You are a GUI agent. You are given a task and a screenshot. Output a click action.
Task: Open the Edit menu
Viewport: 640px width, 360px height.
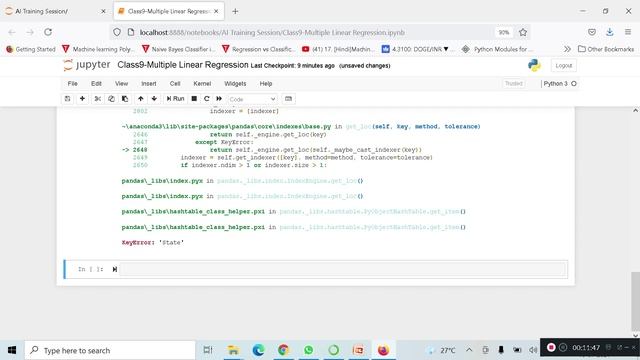96,84
